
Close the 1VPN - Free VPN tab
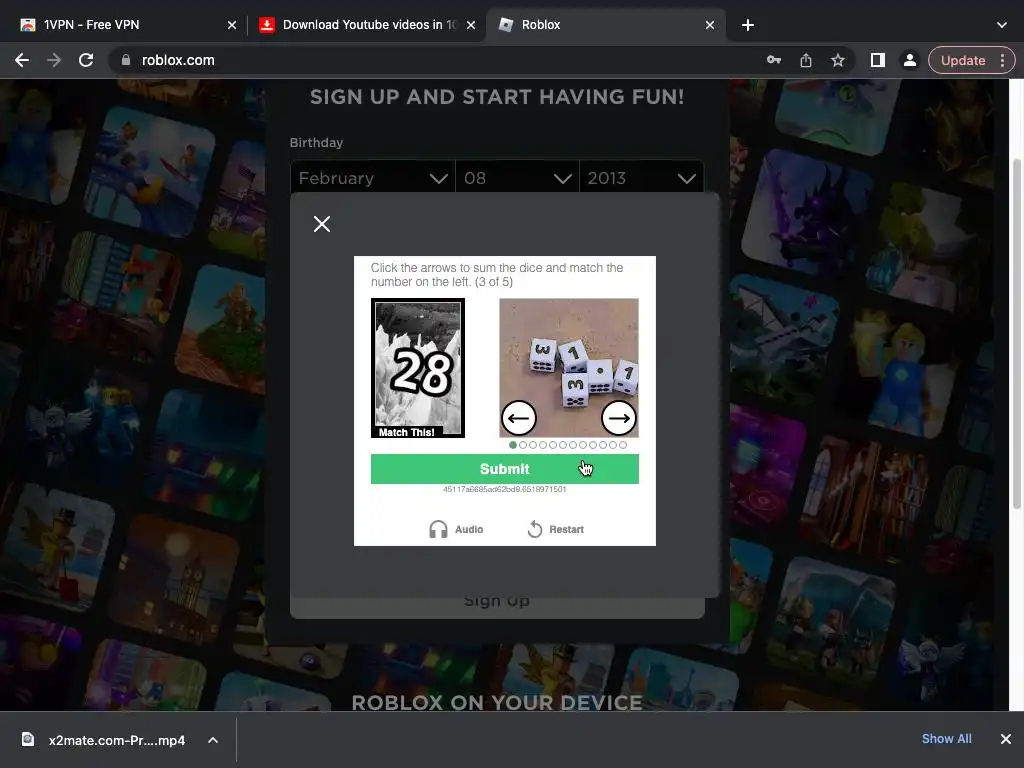click(x=232, y=25)
